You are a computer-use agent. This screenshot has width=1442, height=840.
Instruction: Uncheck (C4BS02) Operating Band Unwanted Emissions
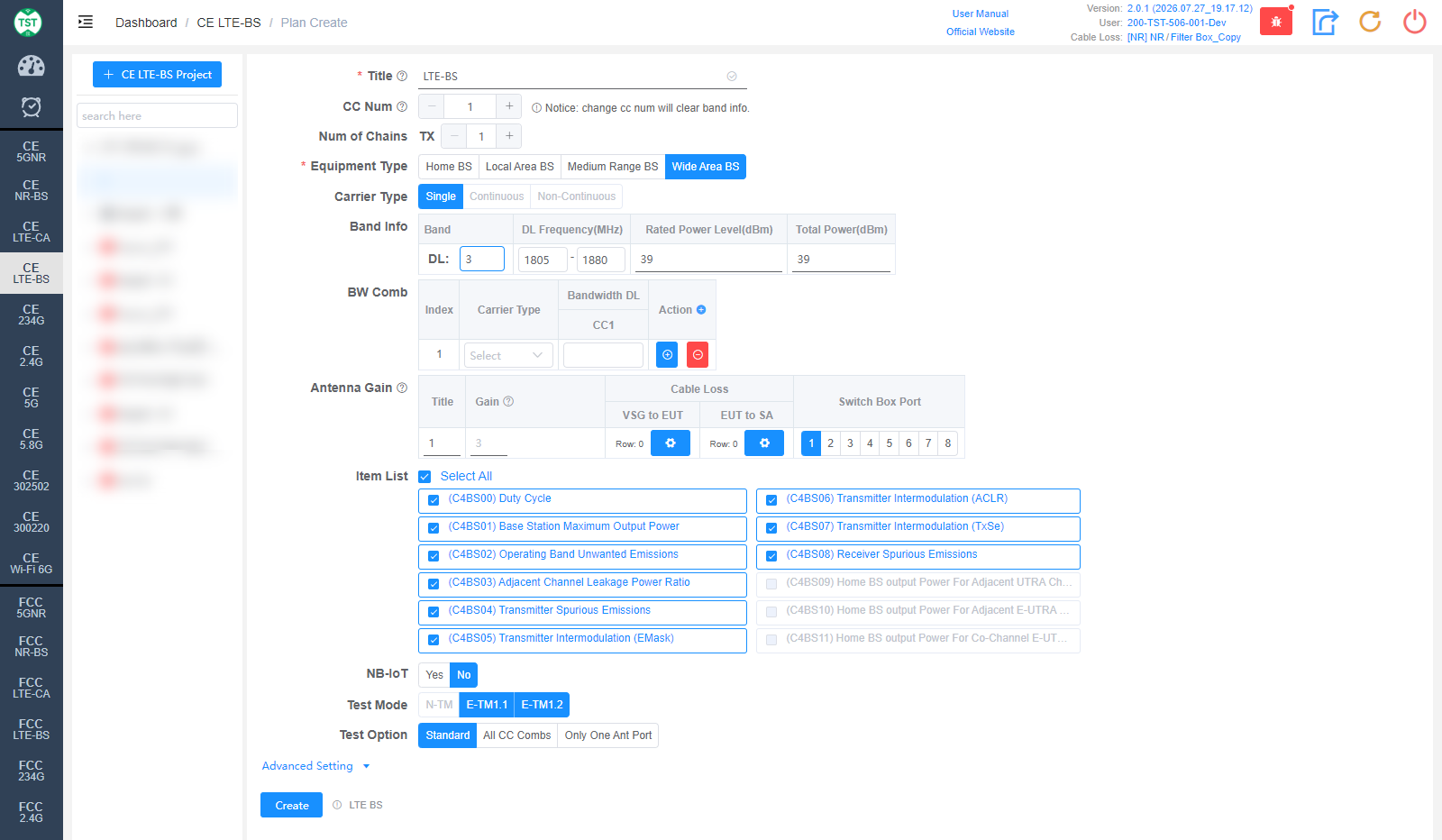[x=434, y=555]
